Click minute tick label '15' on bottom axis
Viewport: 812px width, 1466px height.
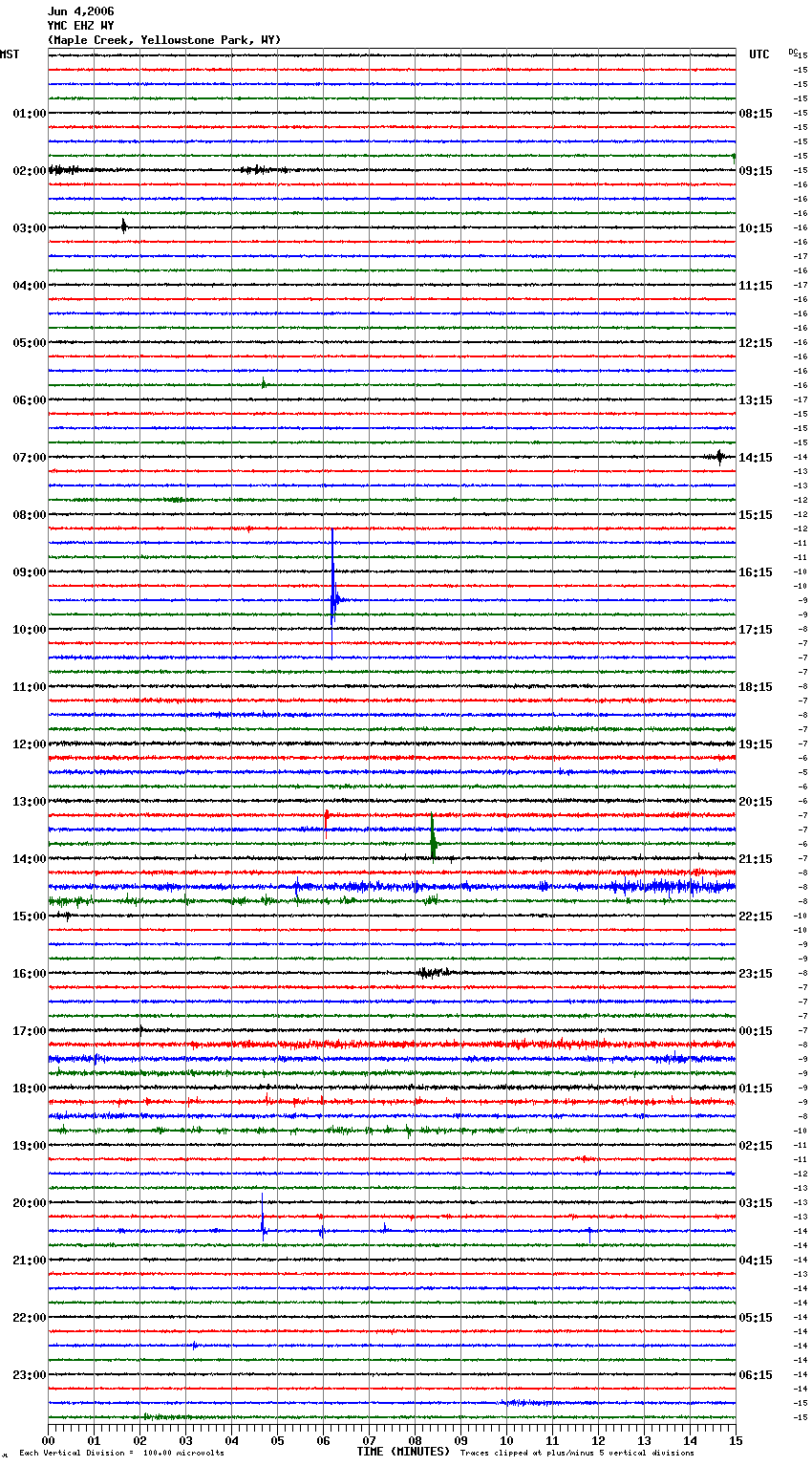tap(736, 1440)
